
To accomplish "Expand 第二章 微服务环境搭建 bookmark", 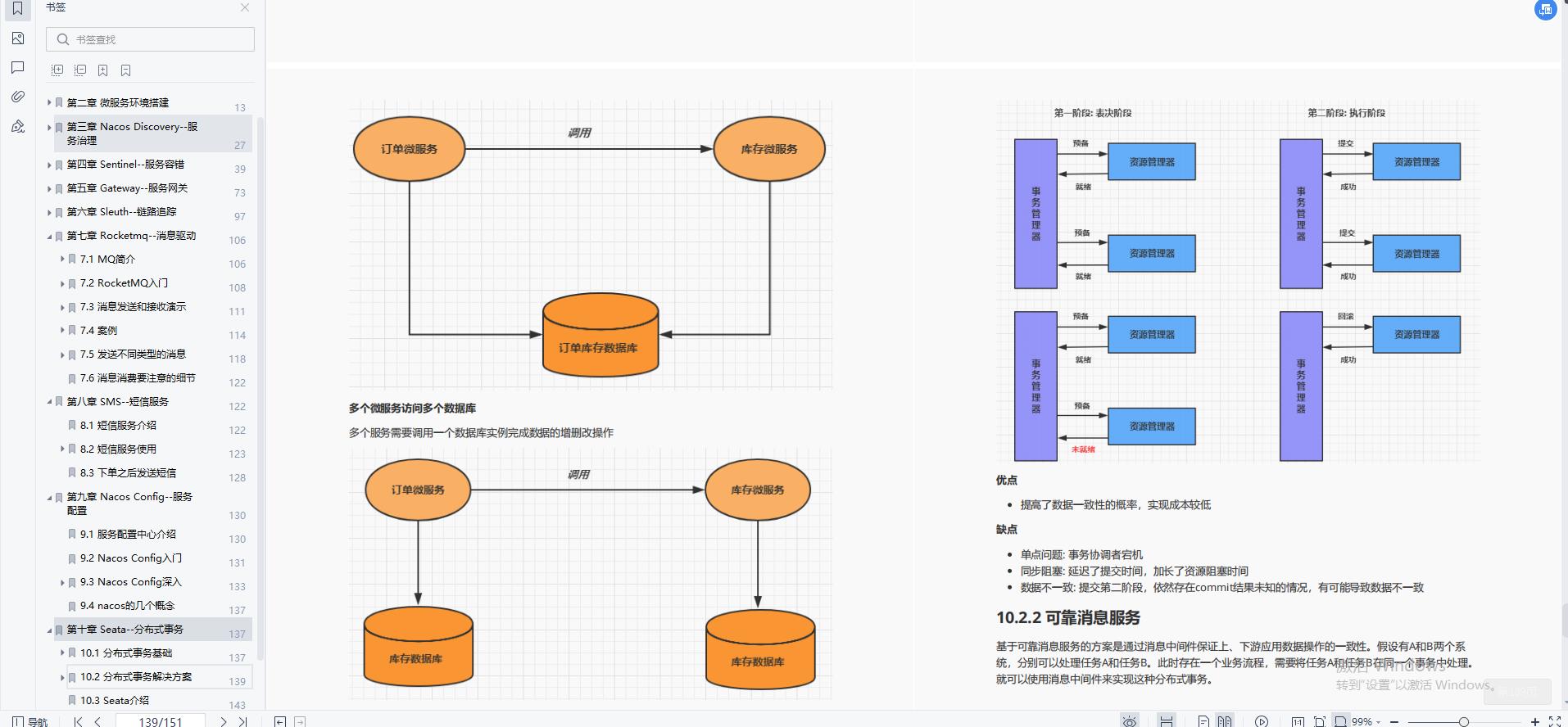I will 49,103.
